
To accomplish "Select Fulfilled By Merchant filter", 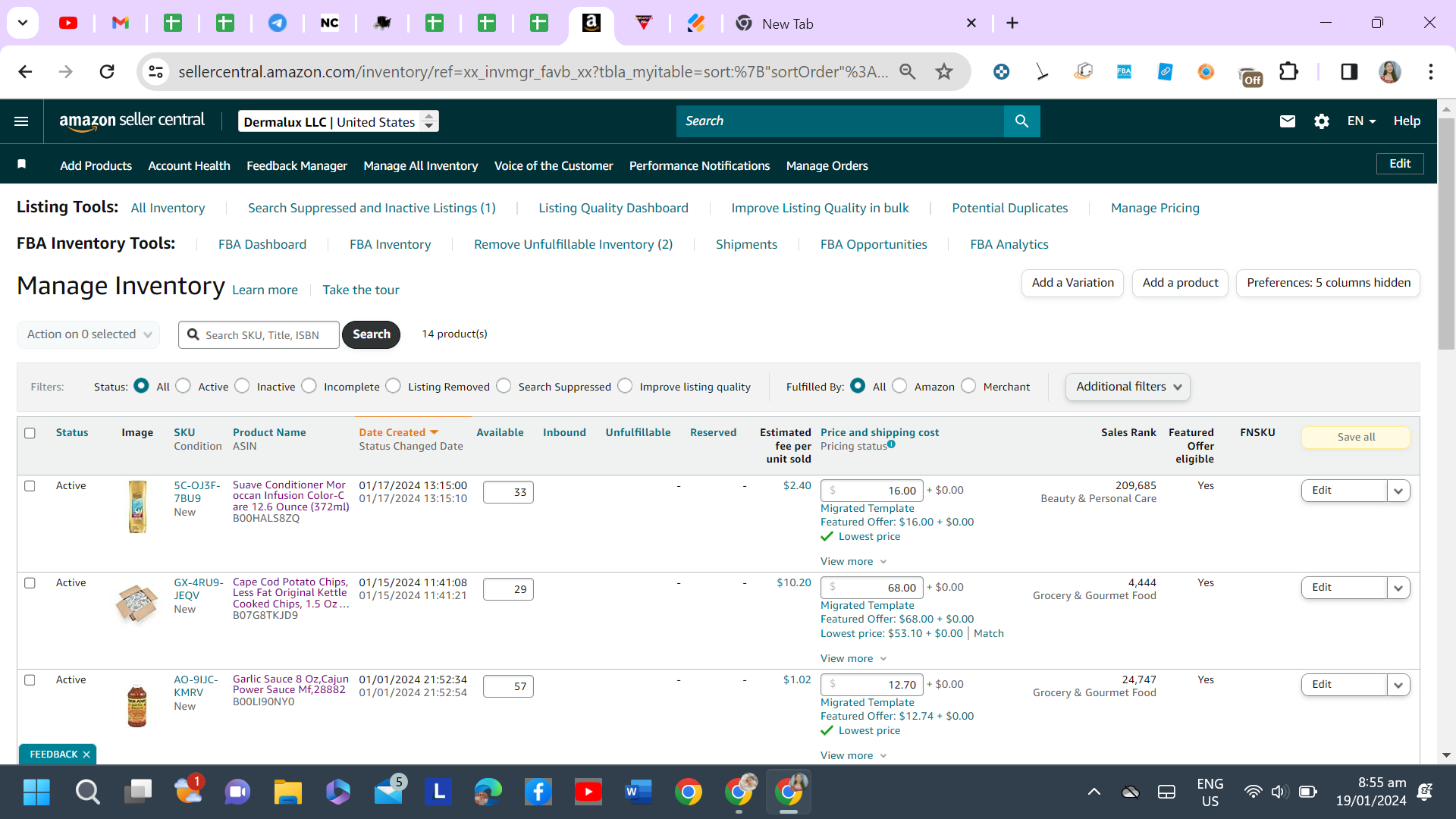I will (968, 386).
